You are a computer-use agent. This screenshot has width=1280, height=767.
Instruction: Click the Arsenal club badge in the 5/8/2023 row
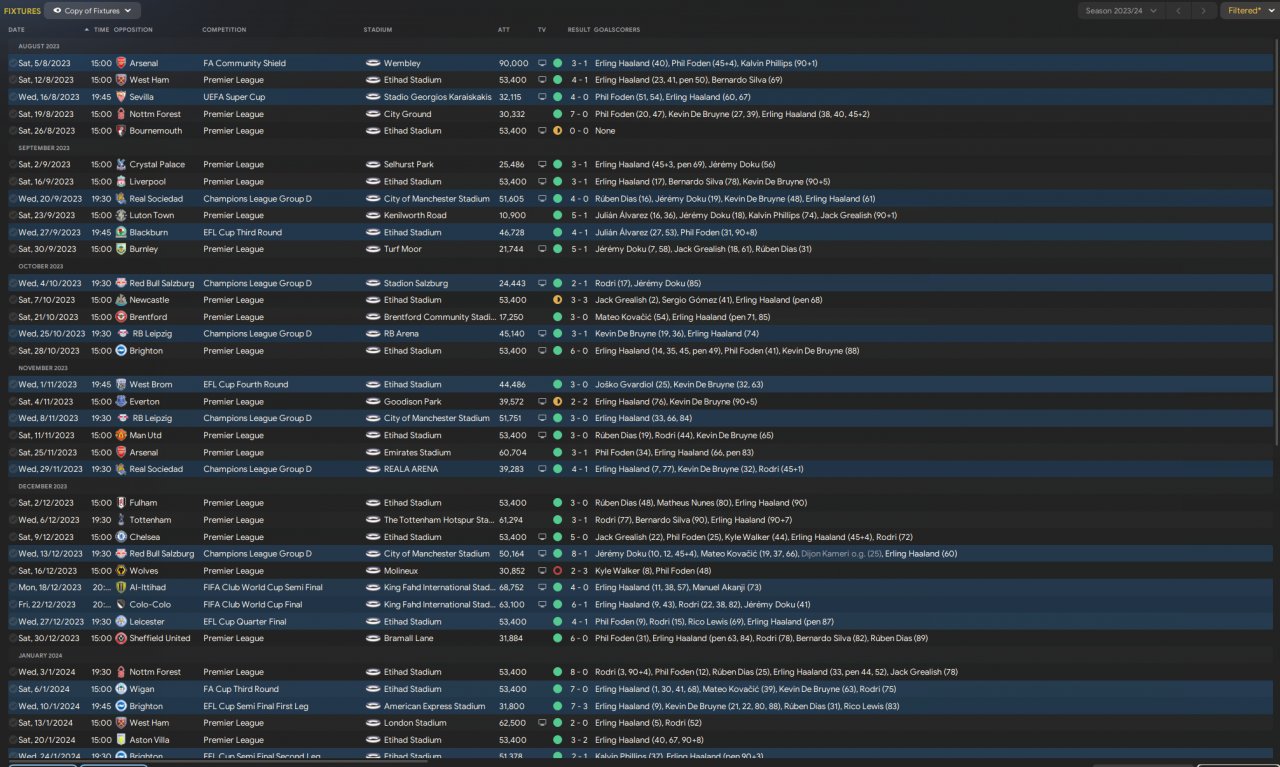point(121,63)
